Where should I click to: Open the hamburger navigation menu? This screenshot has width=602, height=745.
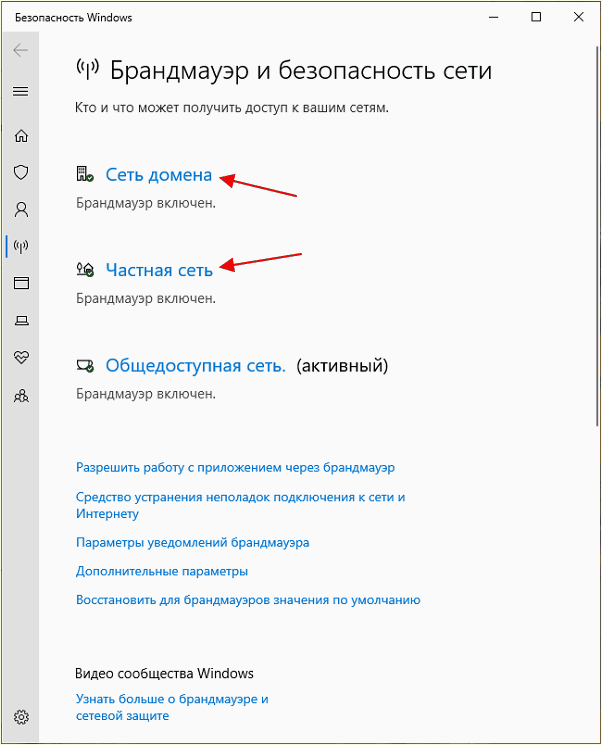click(x=20, y=91)
